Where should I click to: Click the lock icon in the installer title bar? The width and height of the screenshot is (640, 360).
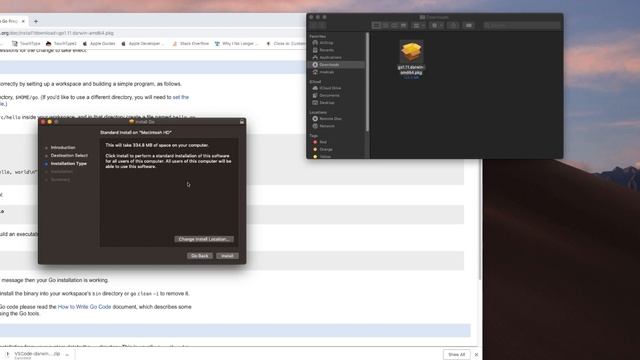coord(242,122)
